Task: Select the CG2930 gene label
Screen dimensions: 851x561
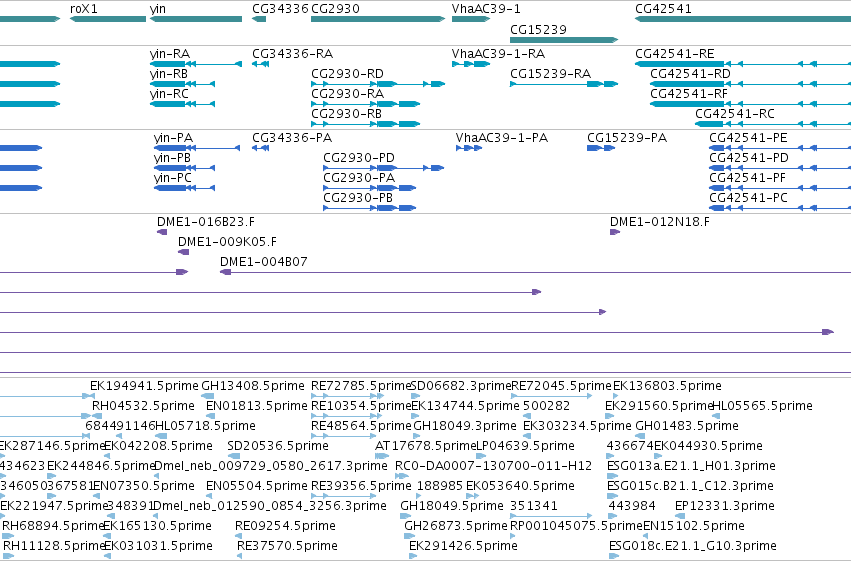Action: (335, 9)
